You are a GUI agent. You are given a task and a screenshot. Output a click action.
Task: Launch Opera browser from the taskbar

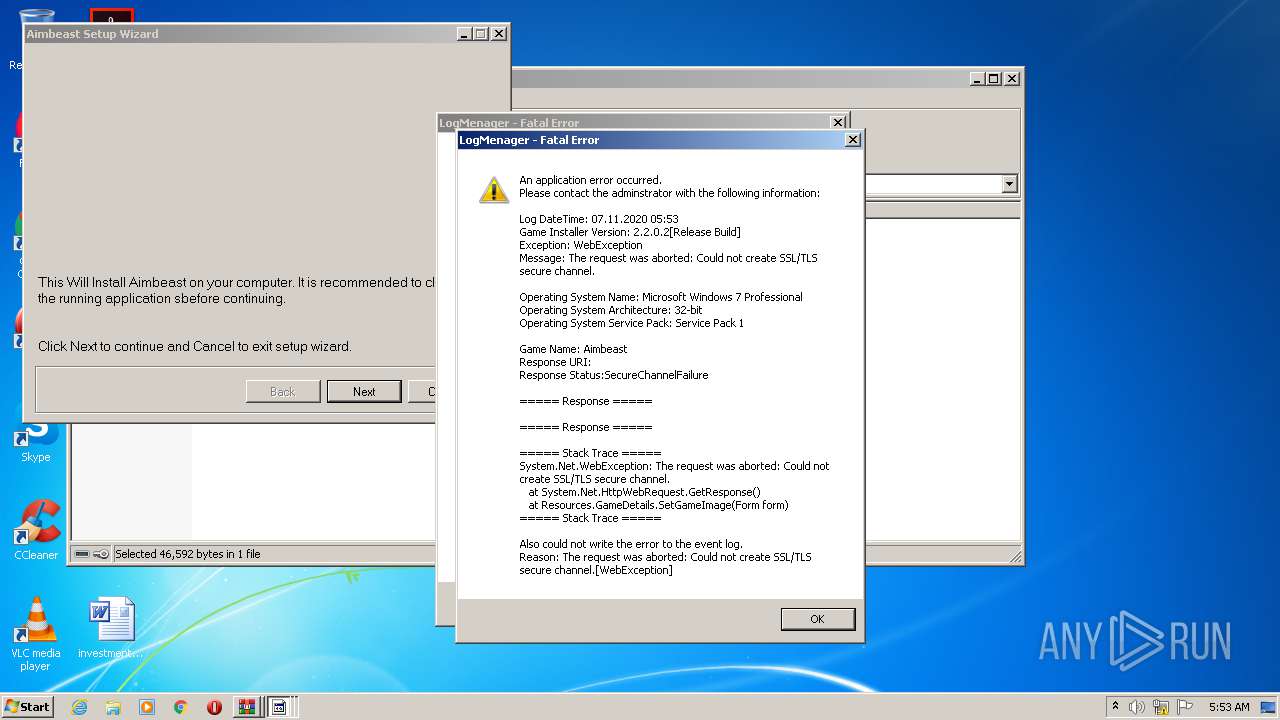[x=214, y=707]
